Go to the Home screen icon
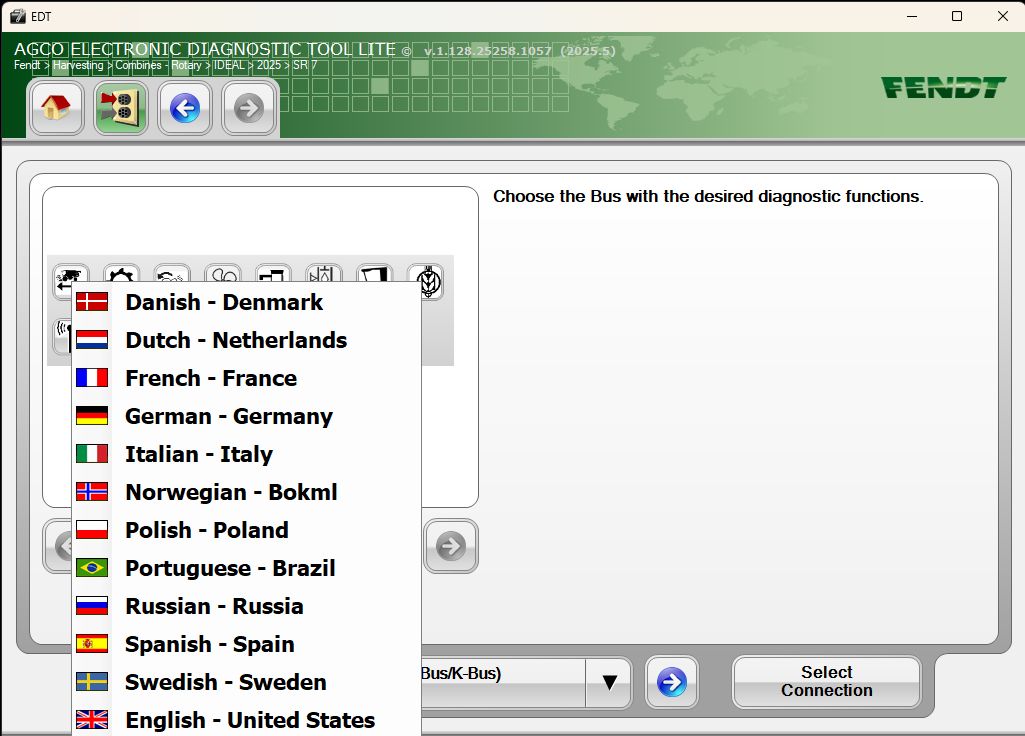Screen dimensions: 1025x736 tap(56, 108)
